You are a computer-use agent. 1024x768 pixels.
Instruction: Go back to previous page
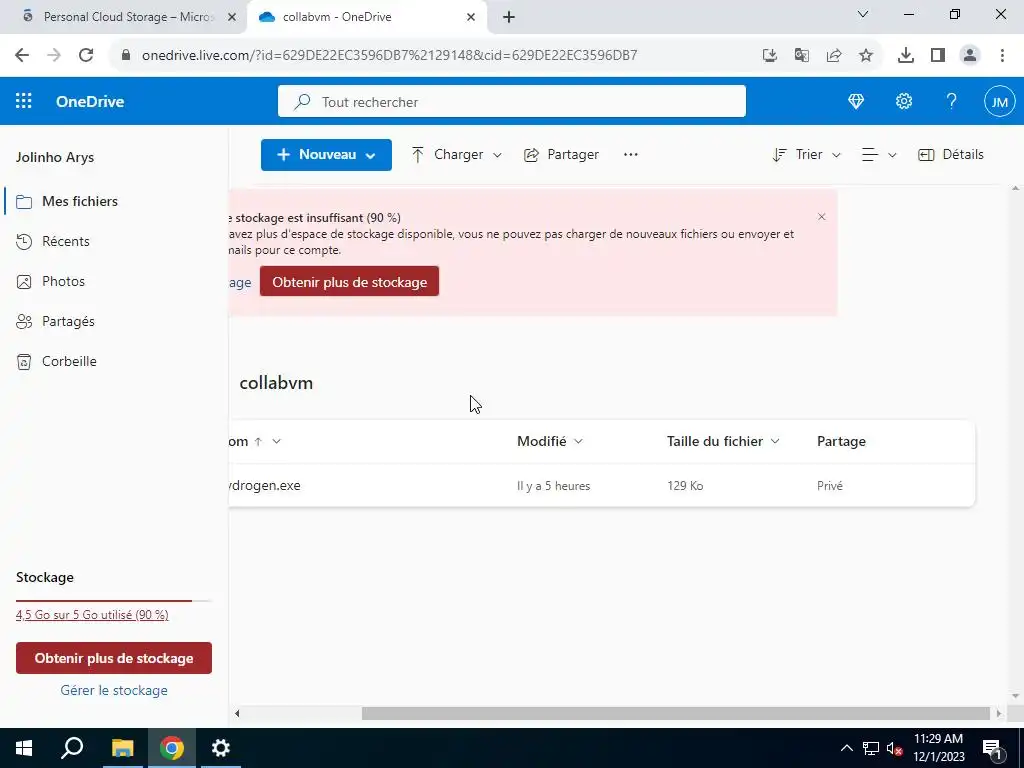point(22,56)
